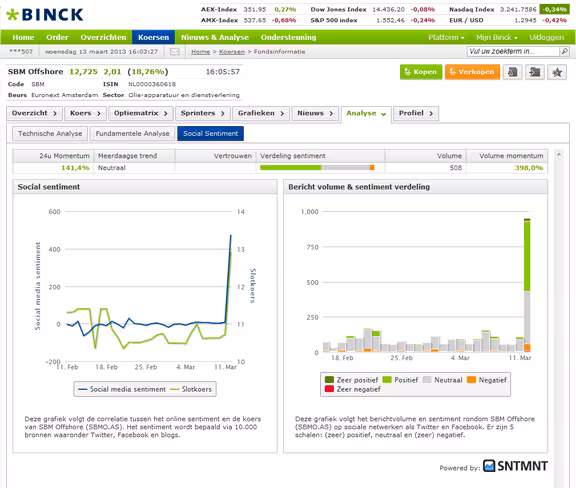The width and height of the screenshot is (576, 488).
Task: Click Uitloggen to log out
Action: (x=547, y=37)
